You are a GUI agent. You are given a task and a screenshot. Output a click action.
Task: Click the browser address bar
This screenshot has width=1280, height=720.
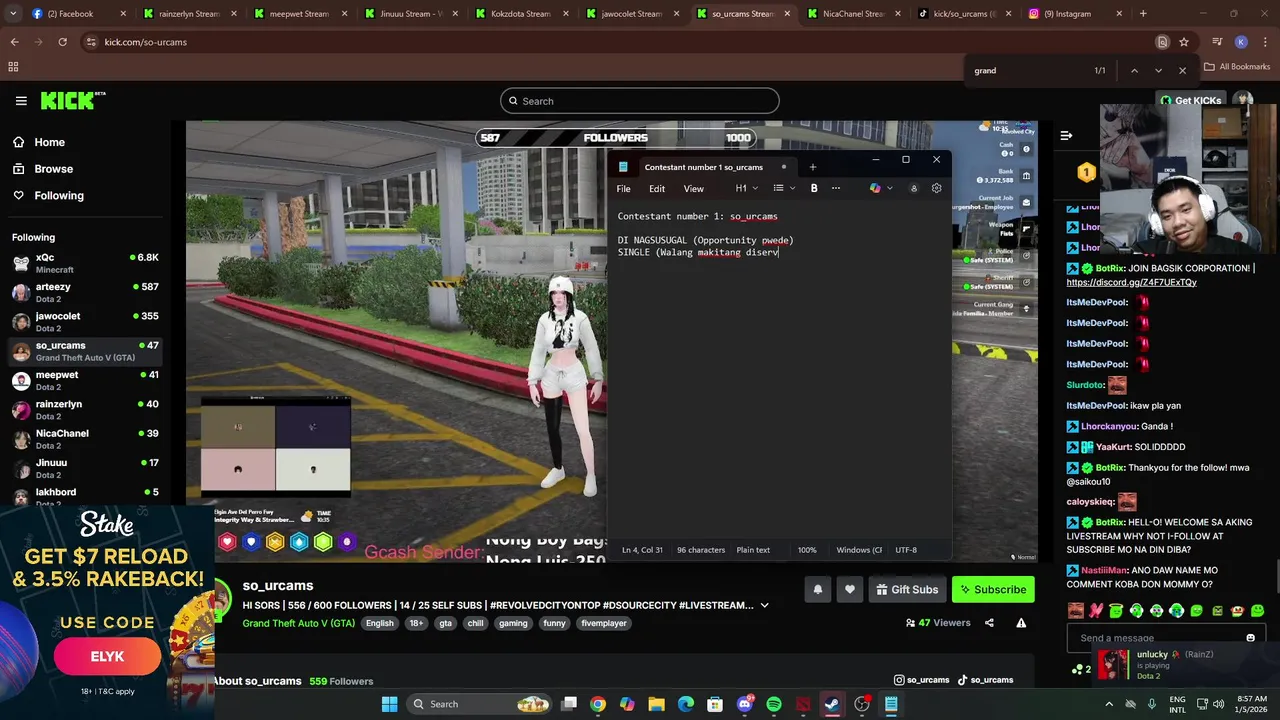pyautogui.click(x=620, y=42)
